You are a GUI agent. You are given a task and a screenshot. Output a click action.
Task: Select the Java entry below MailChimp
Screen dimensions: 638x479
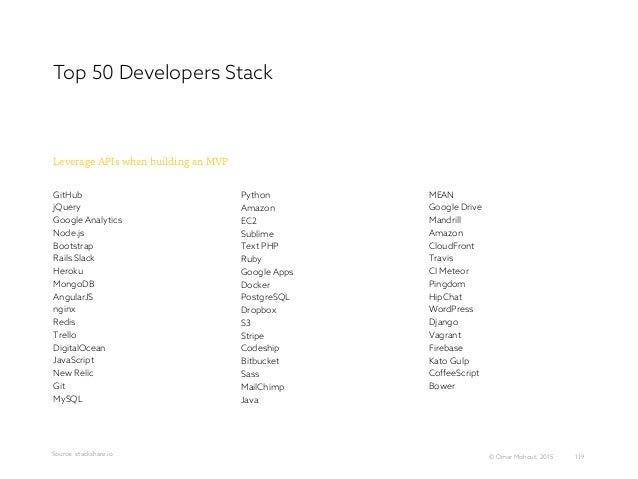[250, 400]
